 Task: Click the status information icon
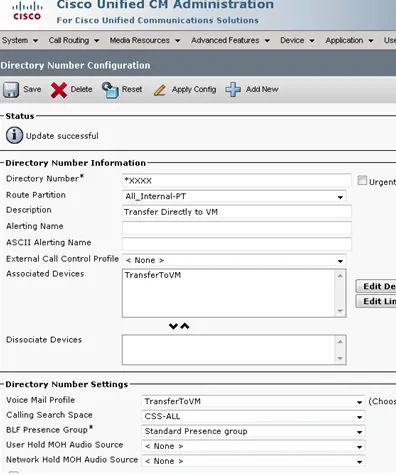pyautogui.click(x=14, y=135)
